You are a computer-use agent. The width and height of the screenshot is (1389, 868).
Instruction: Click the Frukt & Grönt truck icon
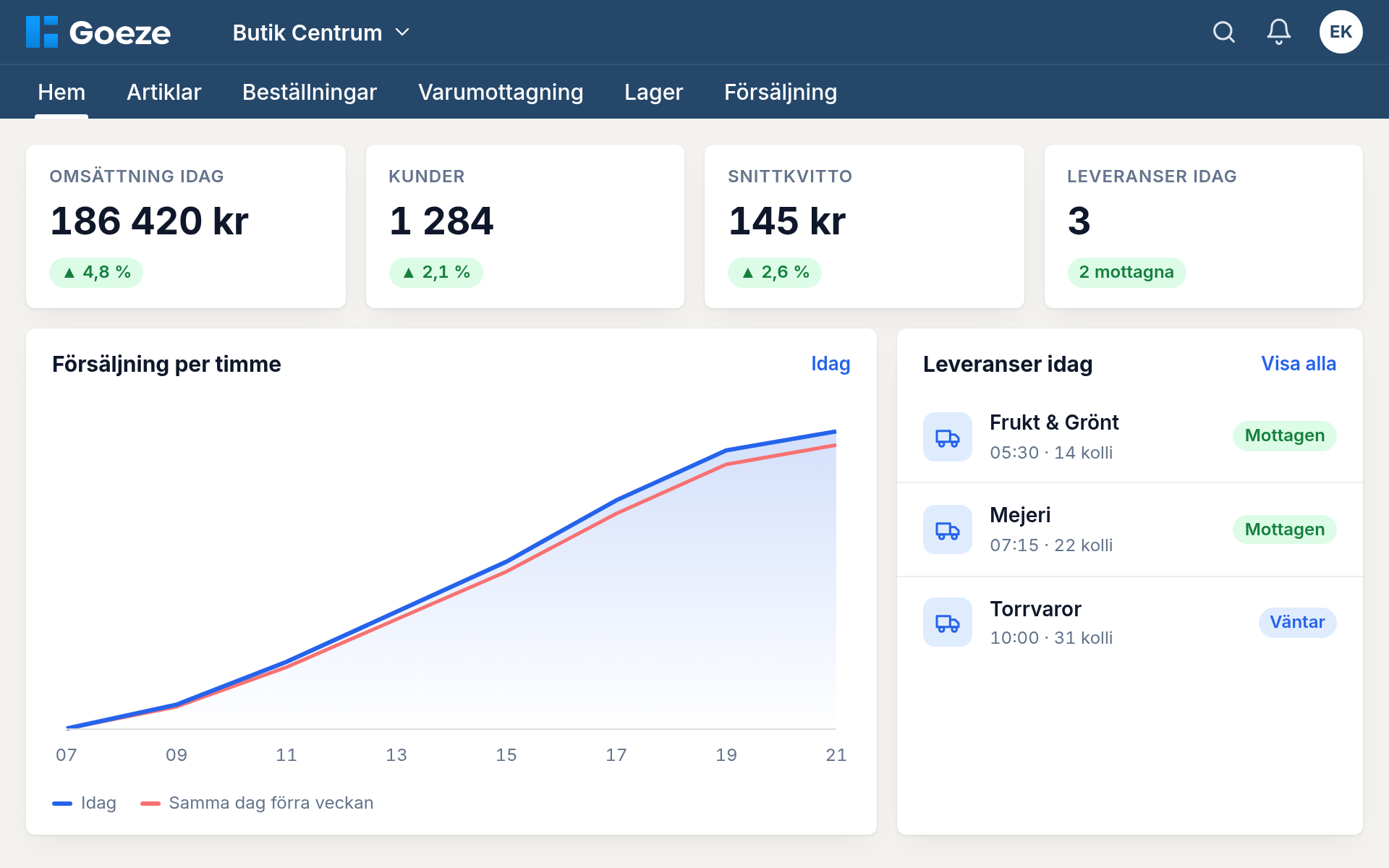click(x=948, y=437)
